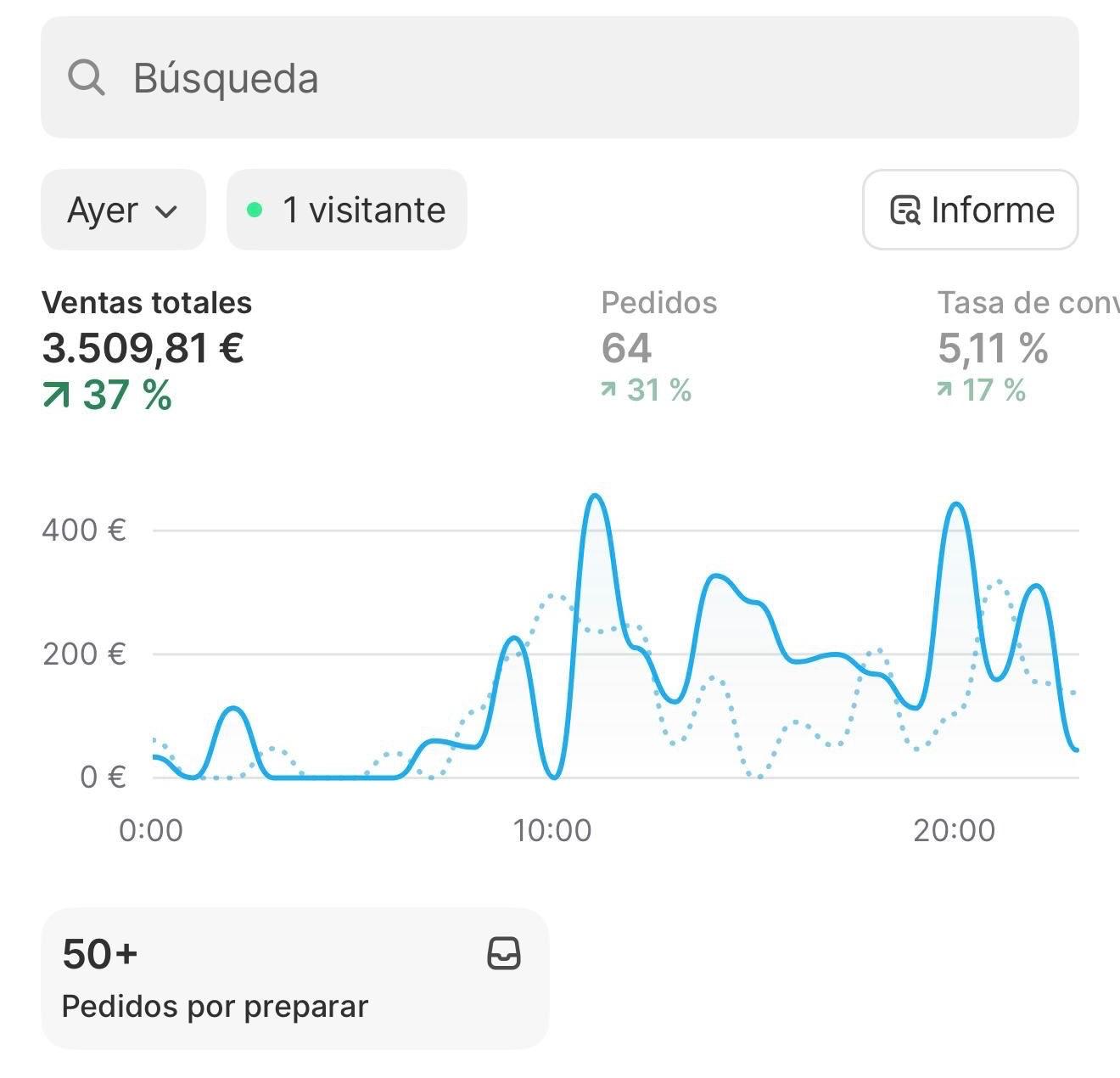Screen dimensions: 1120x1078
Task: Tap the 1 visitante live pill
Action: pos(347,210)
